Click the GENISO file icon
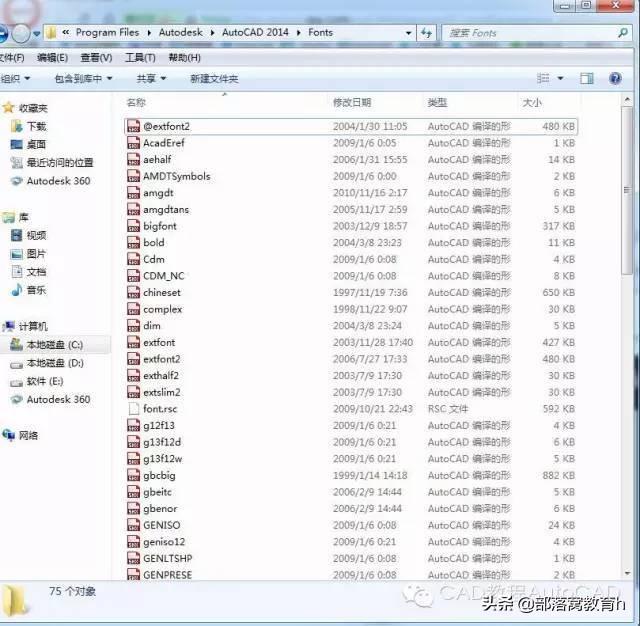640x626 pixels. coord(133,525)
